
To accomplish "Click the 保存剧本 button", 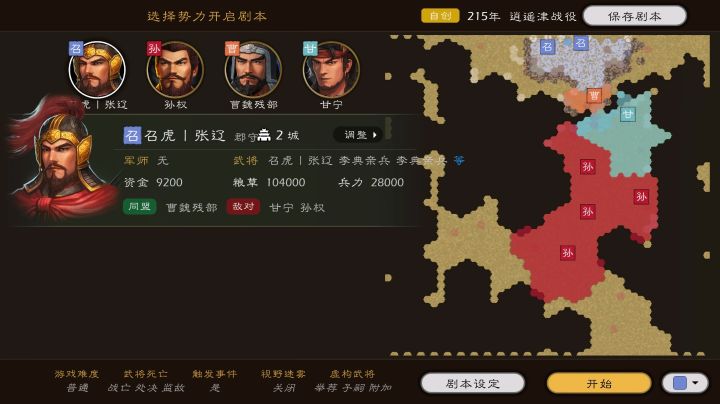I will click(x=635, y=16).
